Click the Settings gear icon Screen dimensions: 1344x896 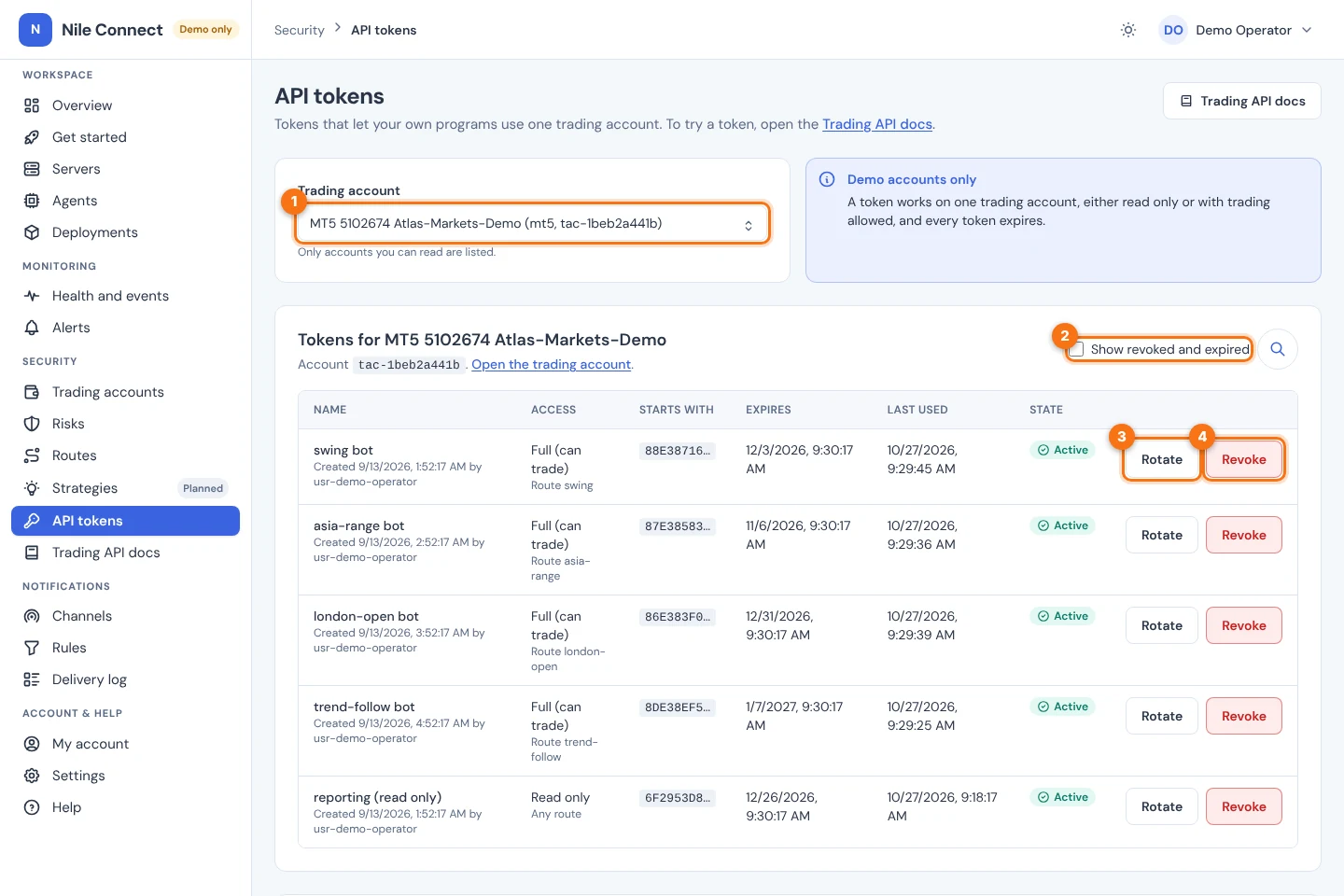(x=32, y=776)
